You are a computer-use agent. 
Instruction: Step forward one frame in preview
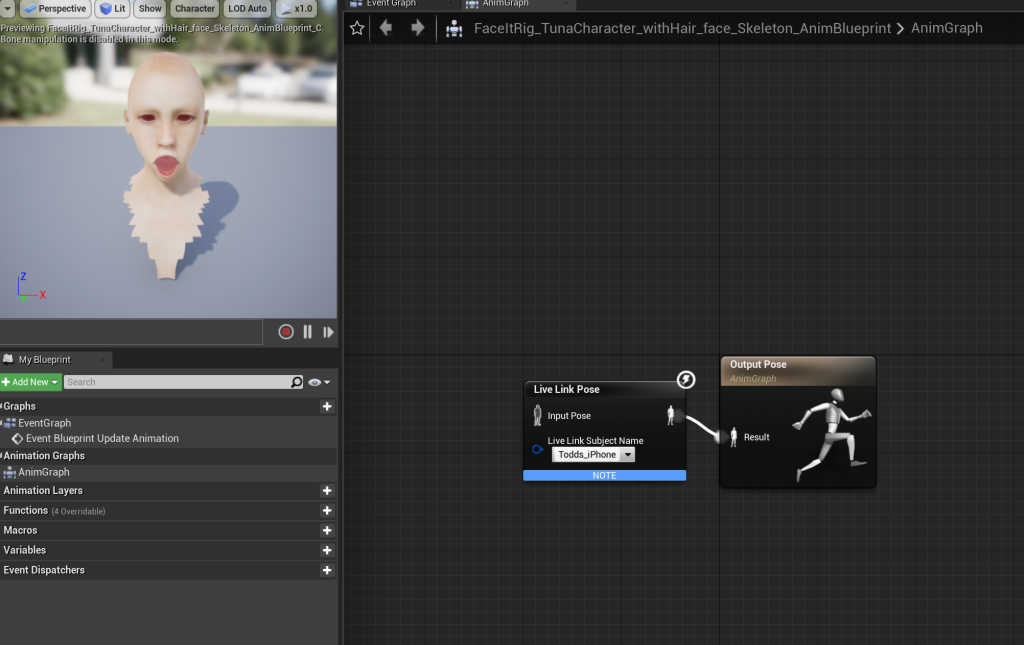click(328, 332)
